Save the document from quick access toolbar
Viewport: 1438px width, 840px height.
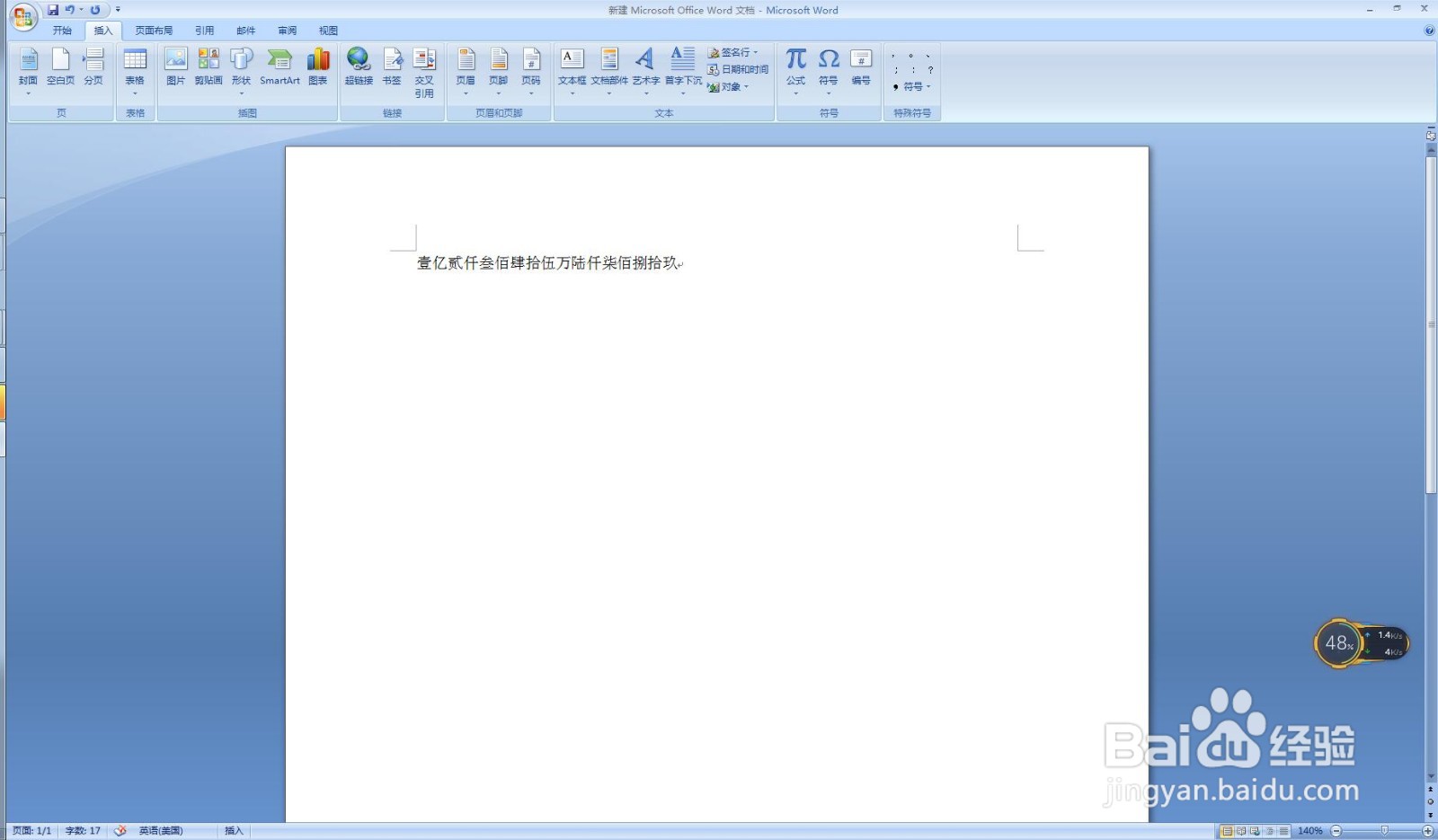click(53, 10)
